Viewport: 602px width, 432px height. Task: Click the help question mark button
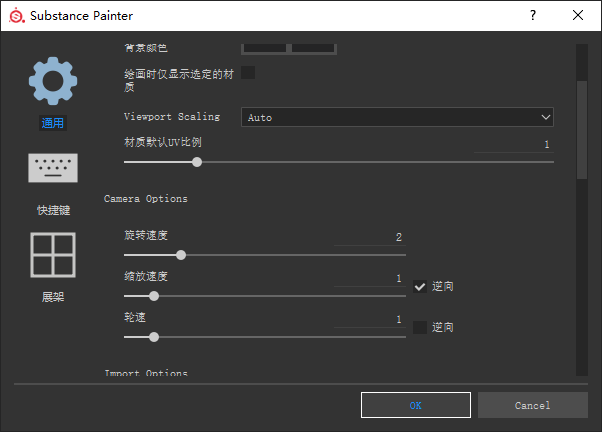(x=532, y=16)
